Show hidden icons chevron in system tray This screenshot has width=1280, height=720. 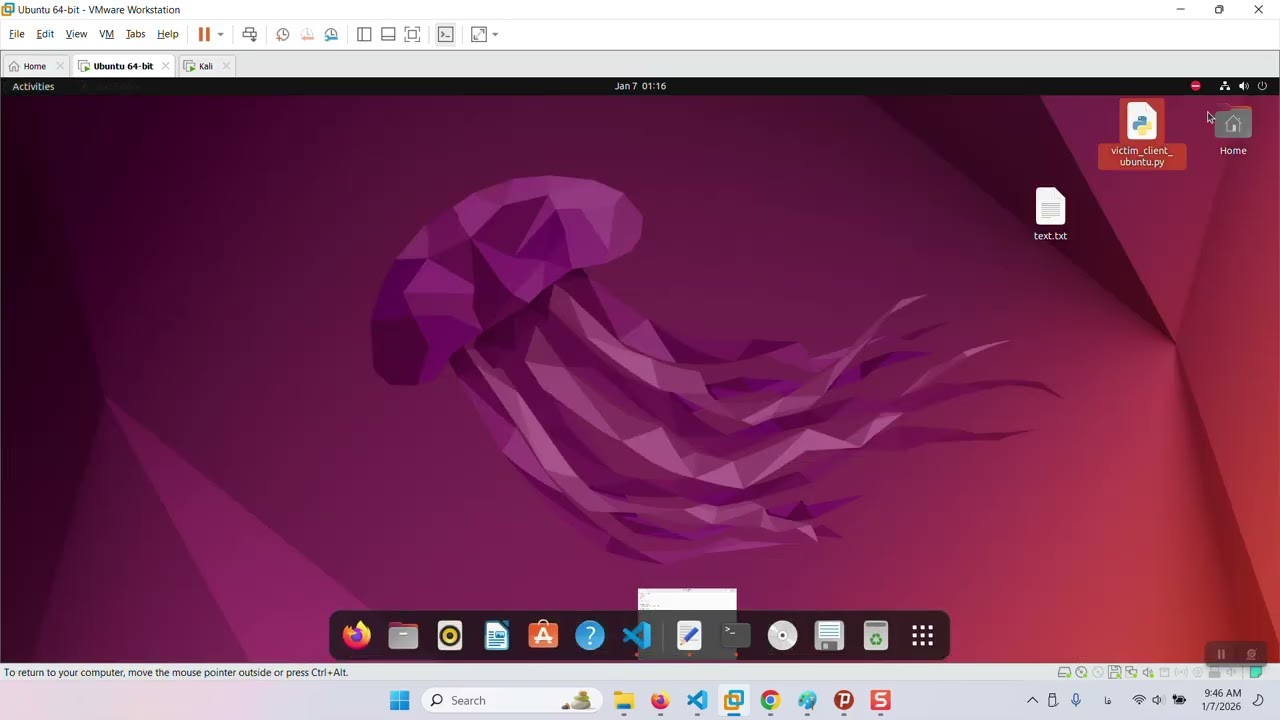pos(1032,700)
